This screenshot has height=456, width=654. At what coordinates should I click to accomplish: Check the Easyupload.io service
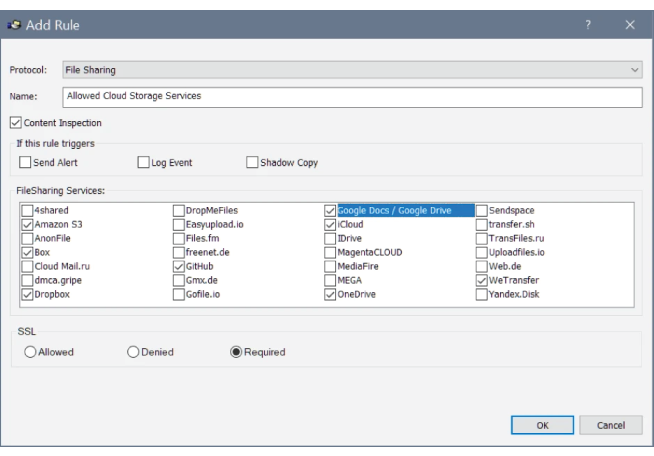(x=179, y=224)
